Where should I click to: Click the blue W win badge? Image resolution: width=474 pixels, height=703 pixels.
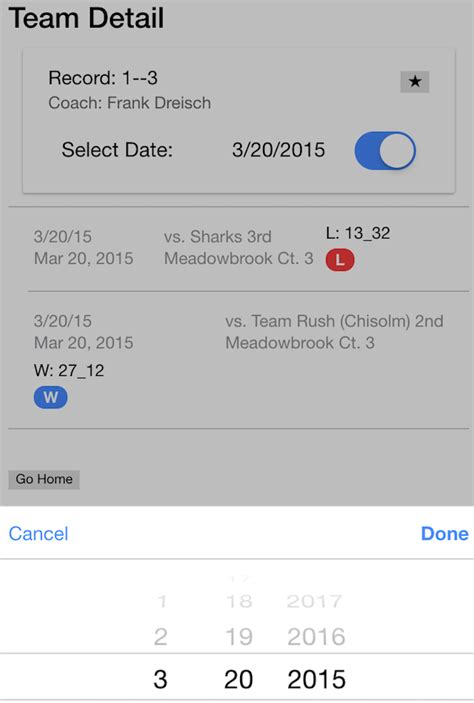[x=51, y=398]
